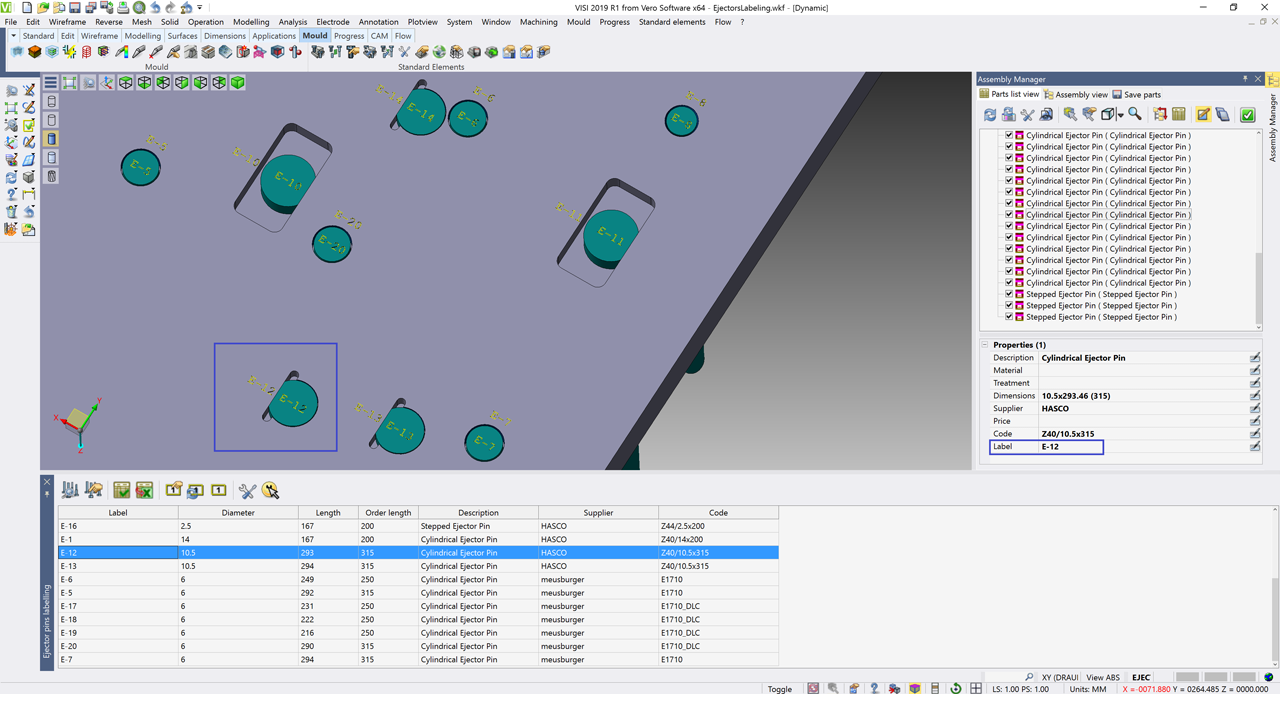1280x720 pixels.
Task: Click the refresh icon in the status bar
Action: pos(955,689)
